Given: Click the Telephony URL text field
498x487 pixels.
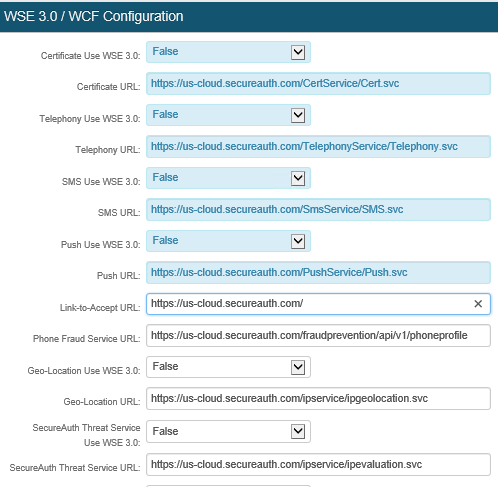Looking at the screenshot, I should [x=318, y=147].
